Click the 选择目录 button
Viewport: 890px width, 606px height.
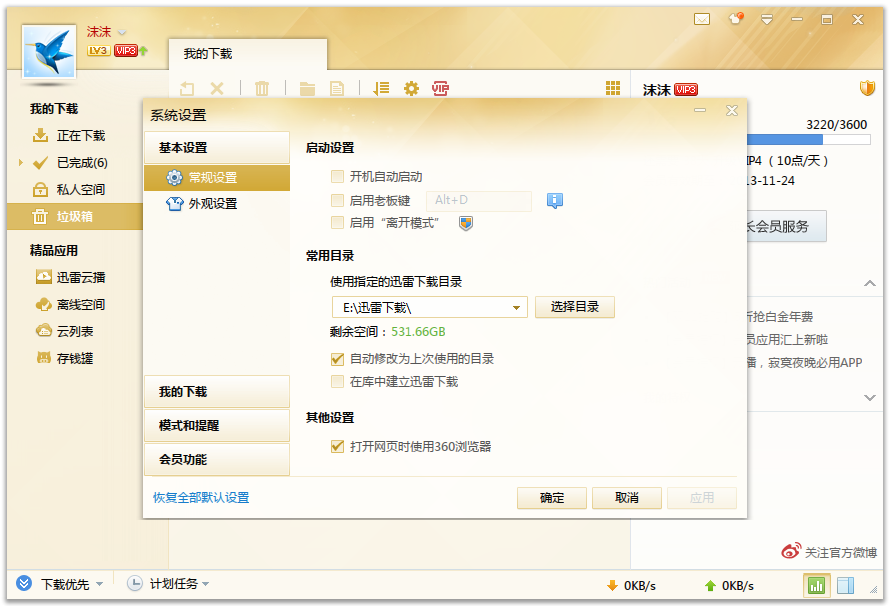(x=574, y=307)
